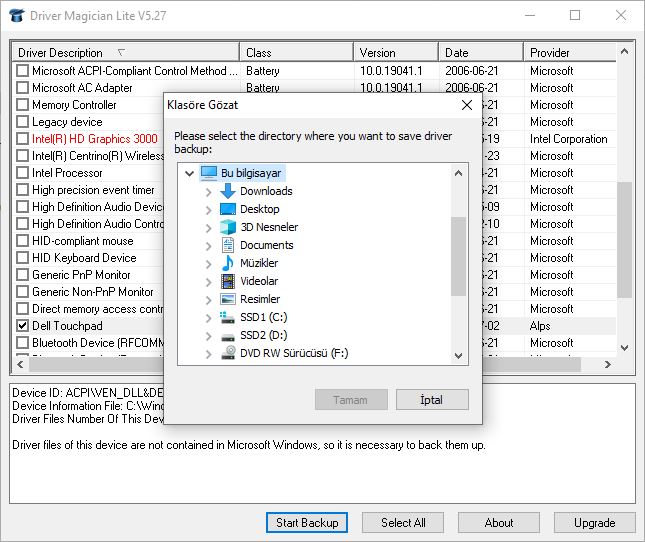
Task: Check the Generic Non-PnP Monitor checkbox
Action: pos(22,292)
